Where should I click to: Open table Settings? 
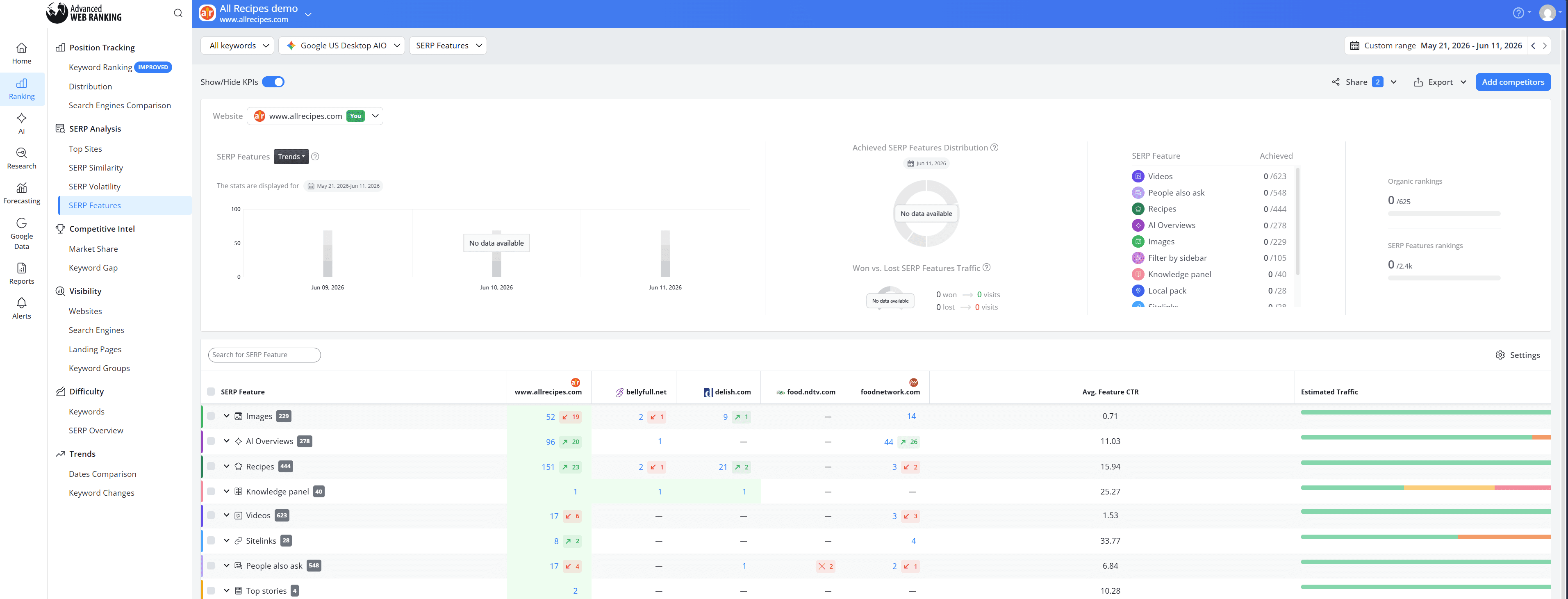coord(1518,355)
